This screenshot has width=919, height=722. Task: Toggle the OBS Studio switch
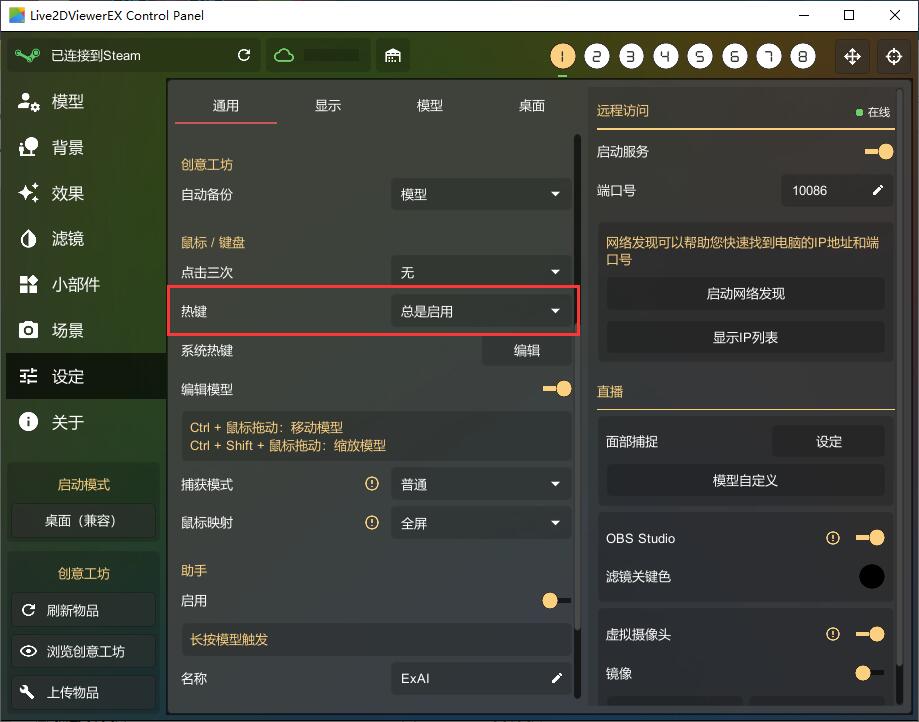point(870,537)
